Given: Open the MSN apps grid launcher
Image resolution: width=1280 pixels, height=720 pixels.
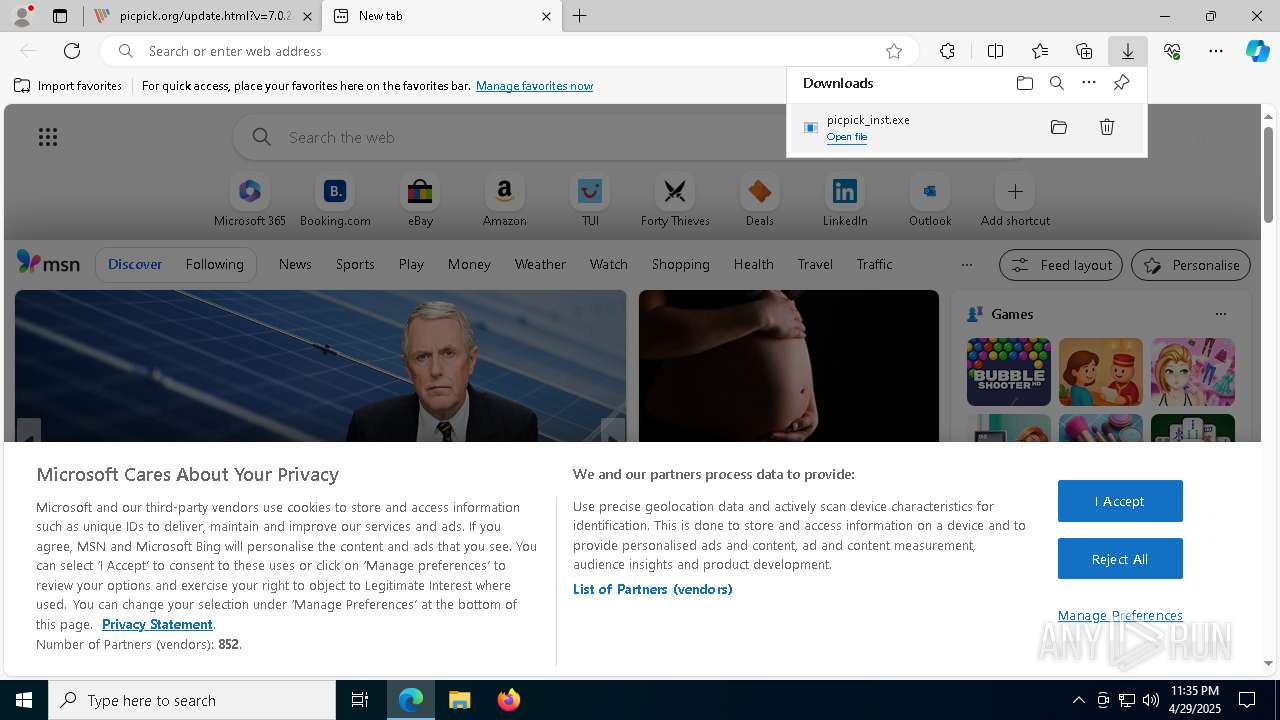Looking at the screenshot, I should click(x=48, y=137).
